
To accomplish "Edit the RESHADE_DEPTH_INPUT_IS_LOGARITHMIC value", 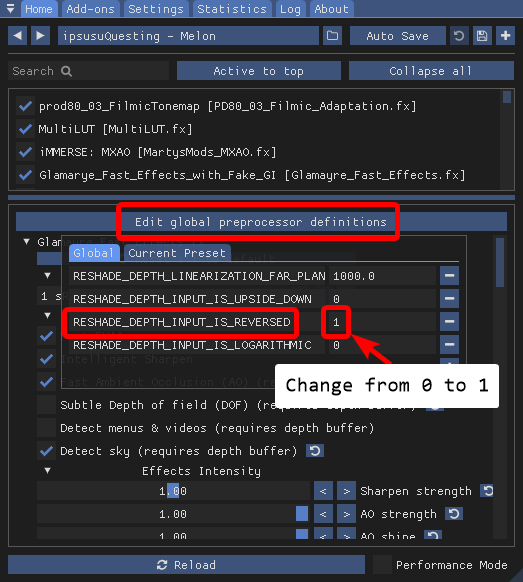I will tap(382, 345).
